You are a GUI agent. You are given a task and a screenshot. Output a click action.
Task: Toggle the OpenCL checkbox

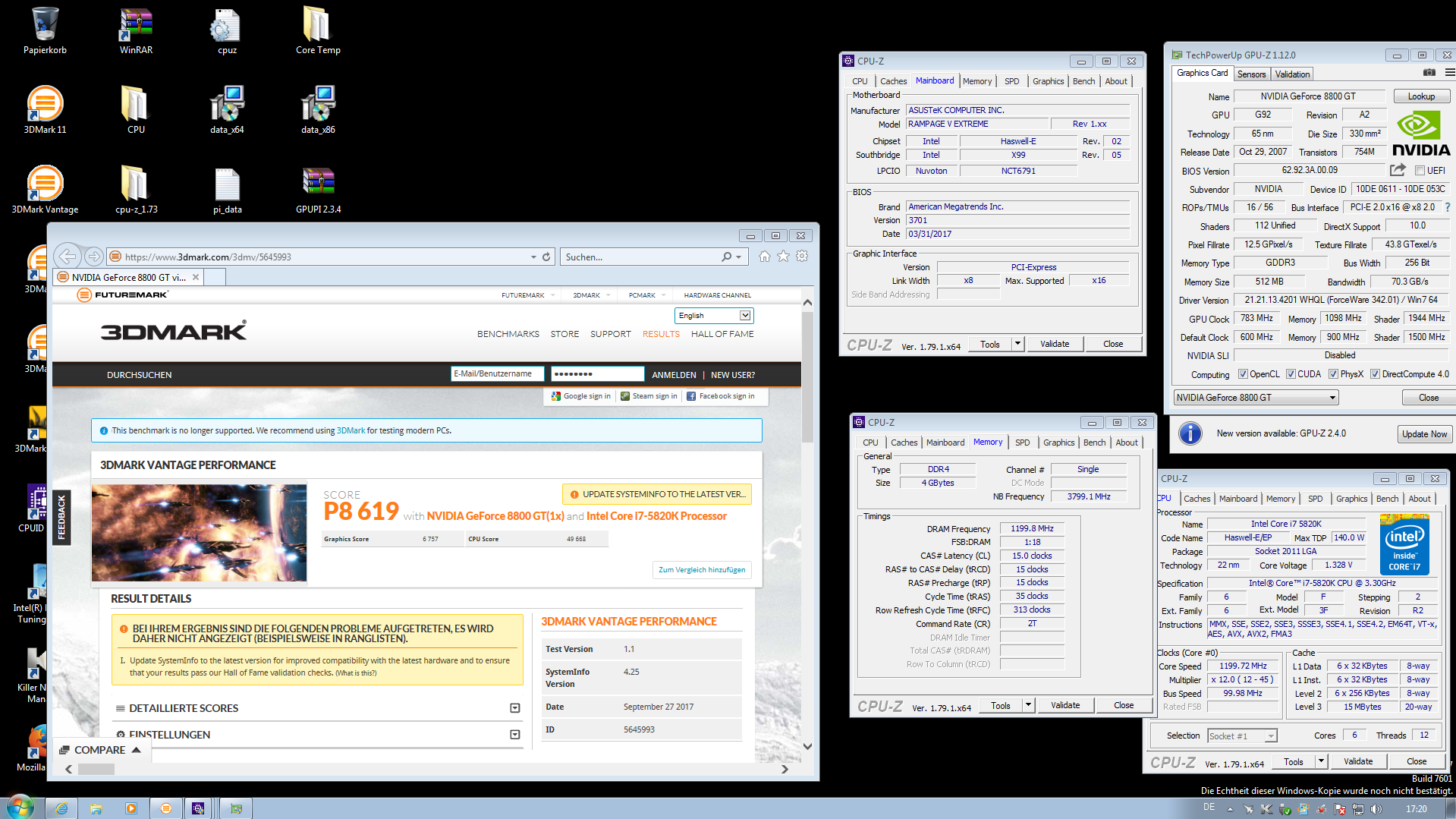[x=1243, y=374]
